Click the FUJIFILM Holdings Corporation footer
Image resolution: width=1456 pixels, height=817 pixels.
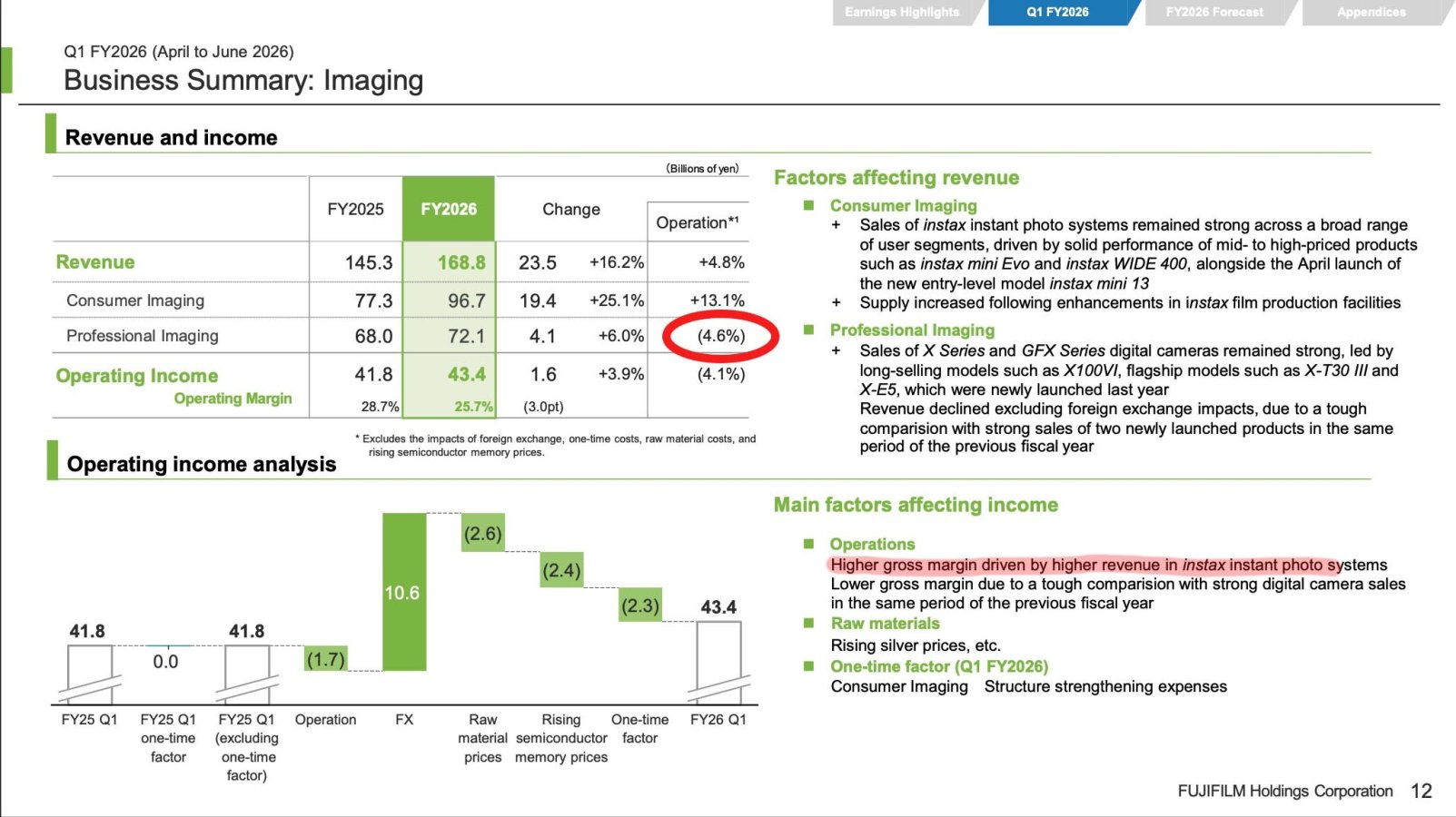point(1285,791)
